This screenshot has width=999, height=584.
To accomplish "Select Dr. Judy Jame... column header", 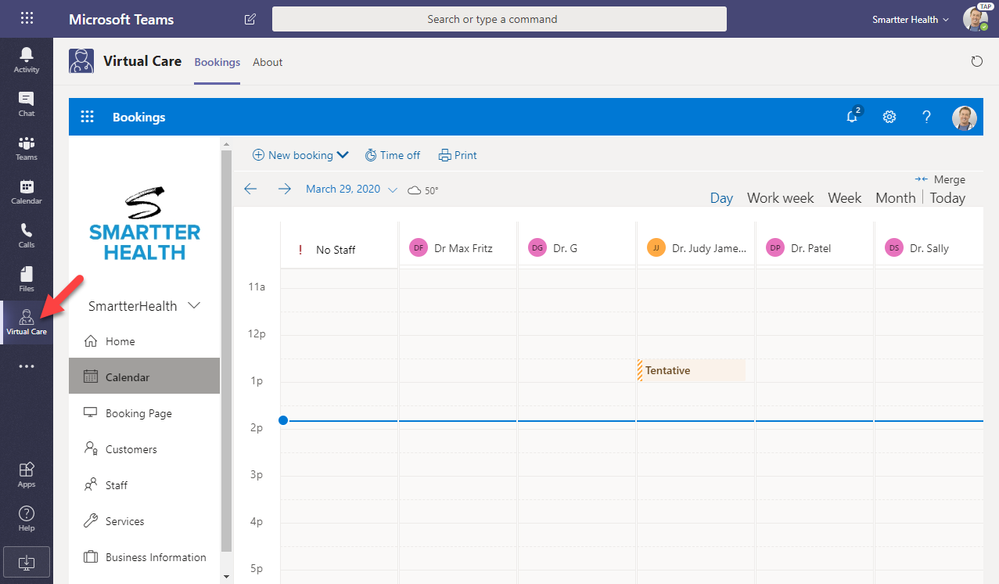I will point(696,248).
